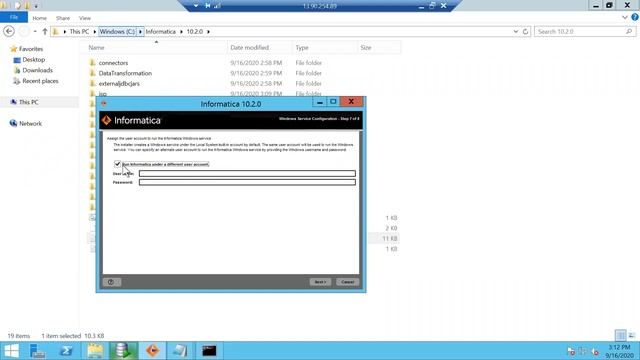Select Informatica in address breadcrumb
This screenshot has width=640, height=360.
161,31
